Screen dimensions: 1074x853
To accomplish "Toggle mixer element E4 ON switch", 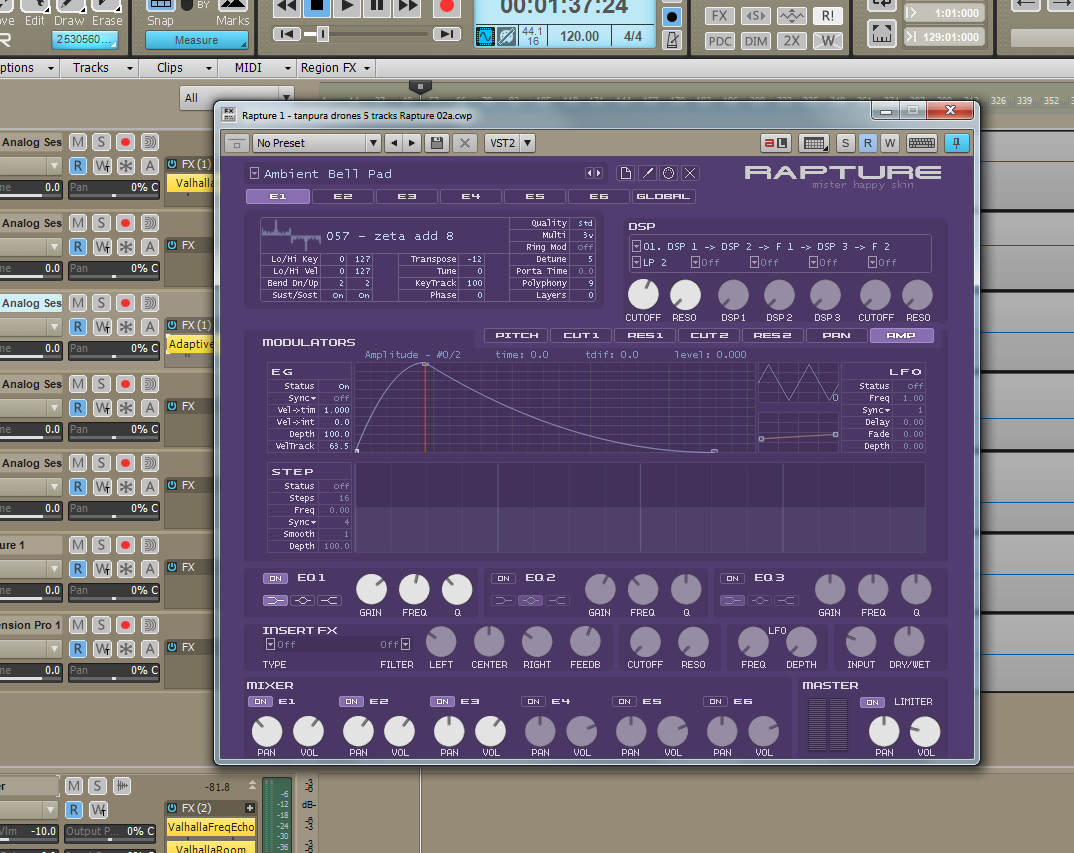I will [x=533, y=702].
